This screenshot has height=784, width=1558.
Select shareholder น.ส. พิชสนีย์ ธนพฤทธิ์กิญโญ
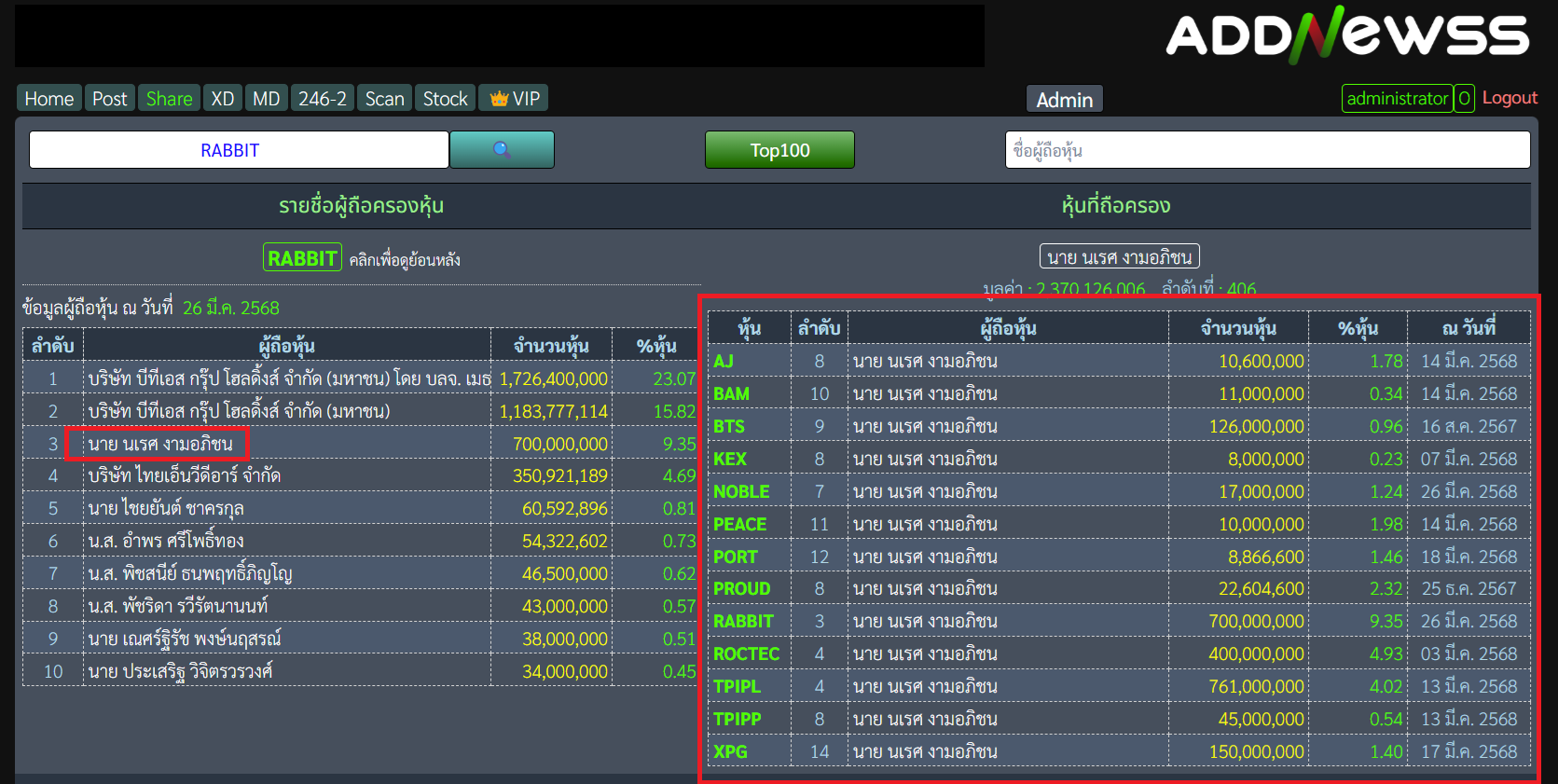(190, 573)
